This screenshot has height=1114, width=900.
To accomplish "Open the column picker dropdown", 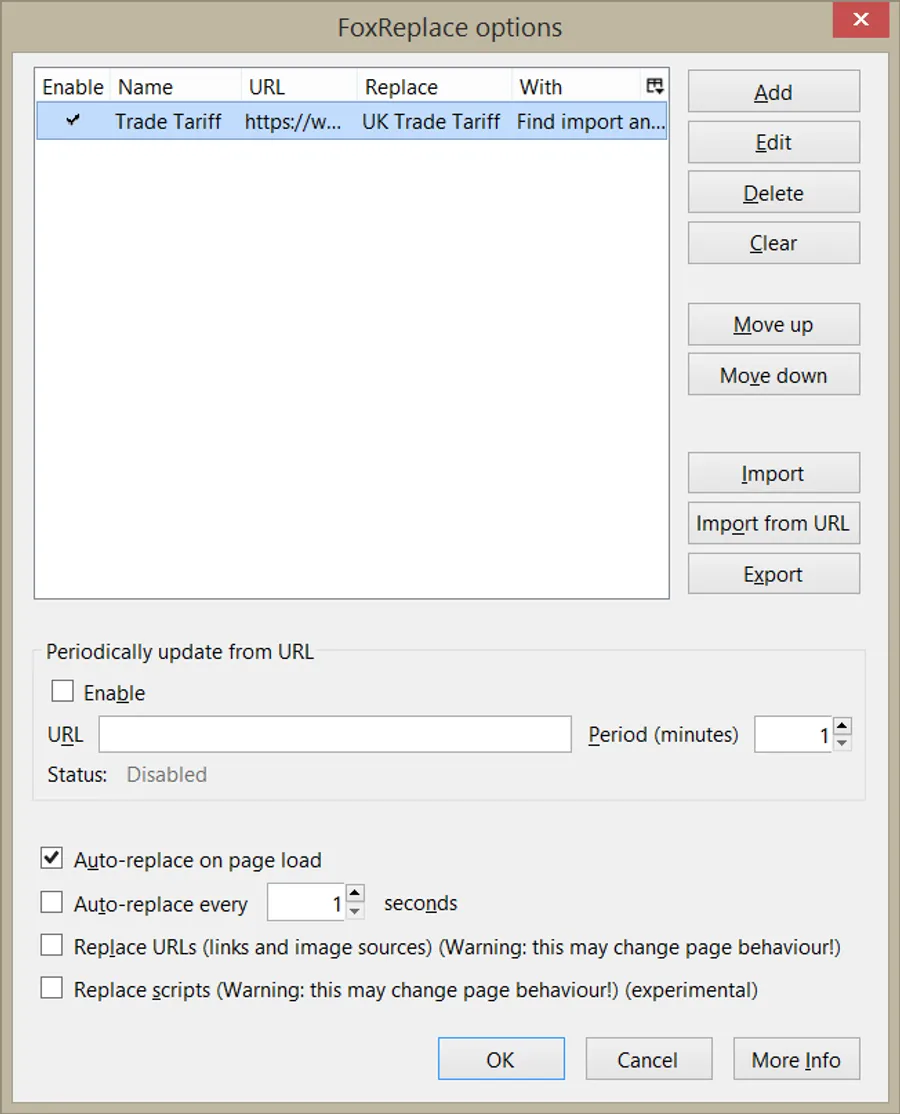I will 657,86.
